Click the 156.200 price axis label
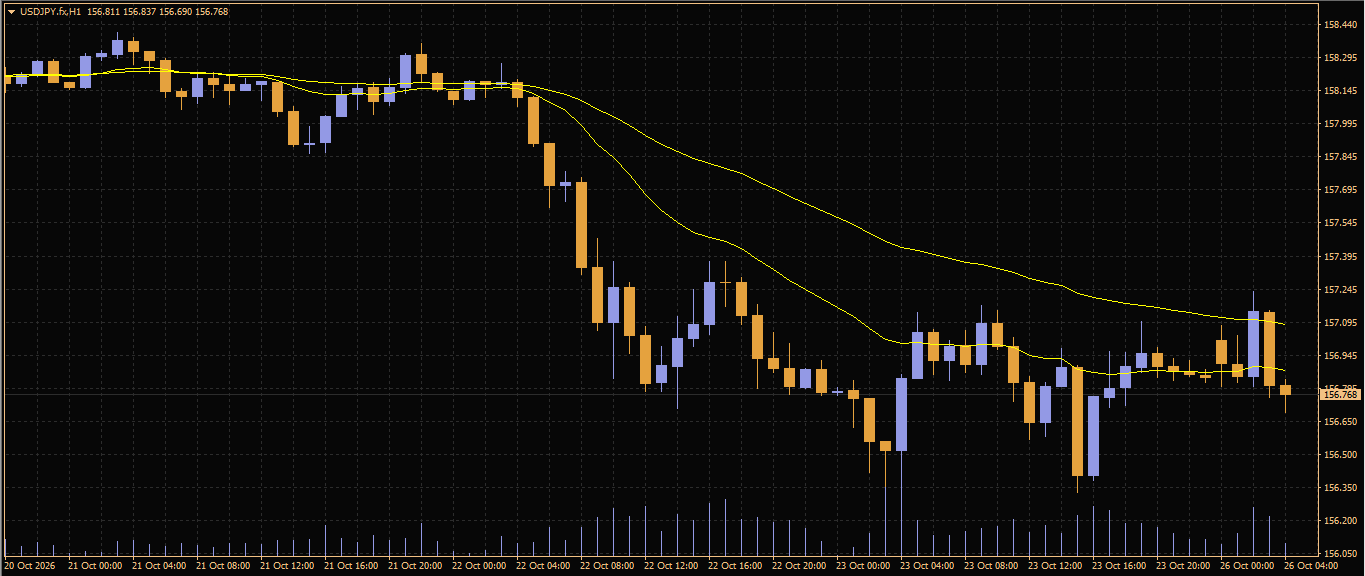 [1340, 521]
